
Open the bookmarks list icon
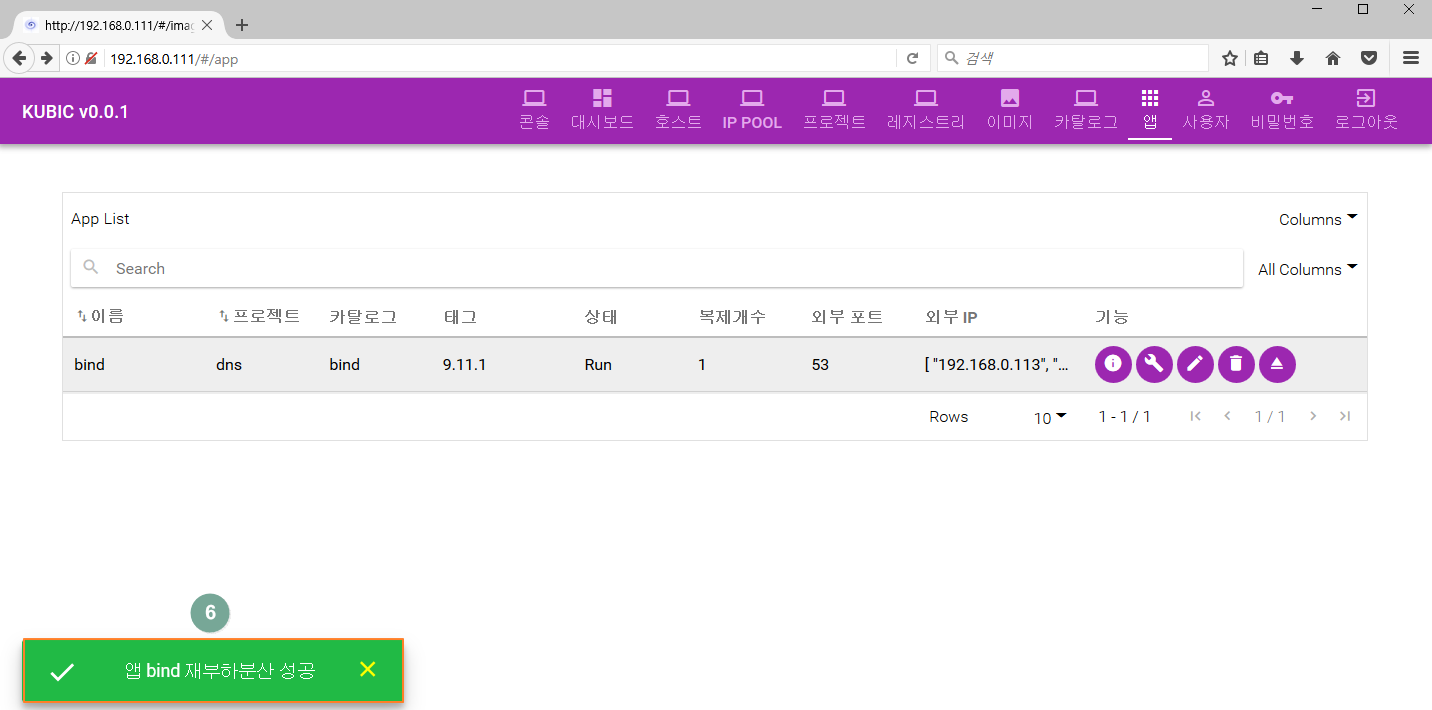tap(1261, 58)
